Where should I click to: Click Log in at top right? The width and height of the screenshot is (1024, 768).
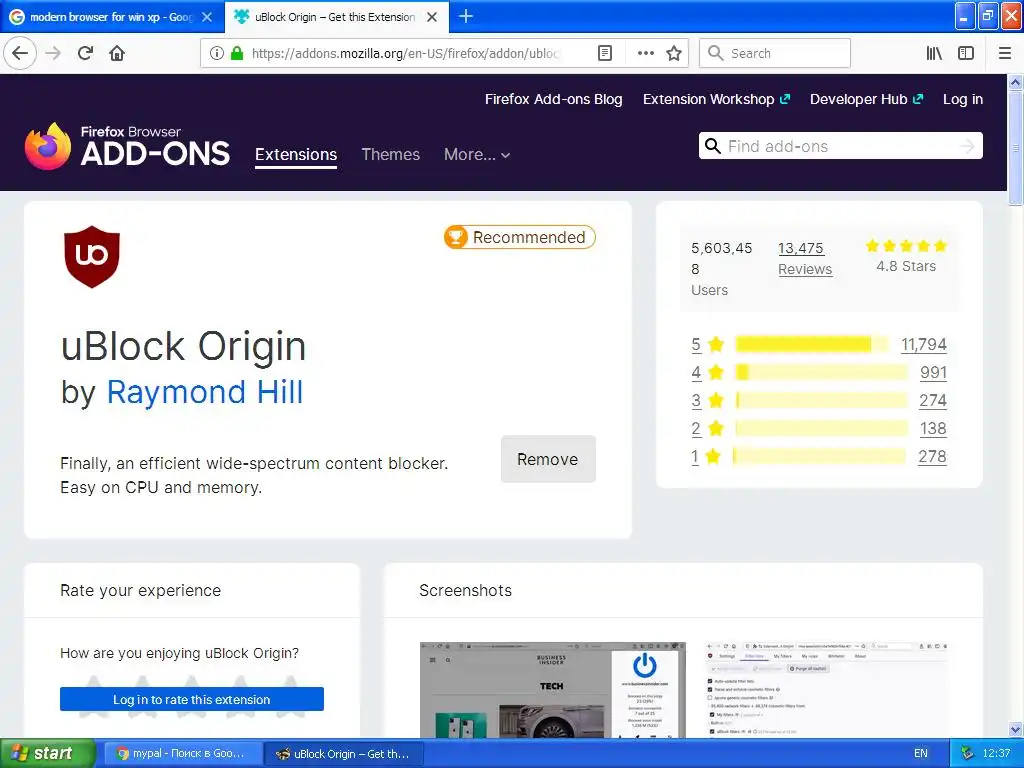[963, 99]
